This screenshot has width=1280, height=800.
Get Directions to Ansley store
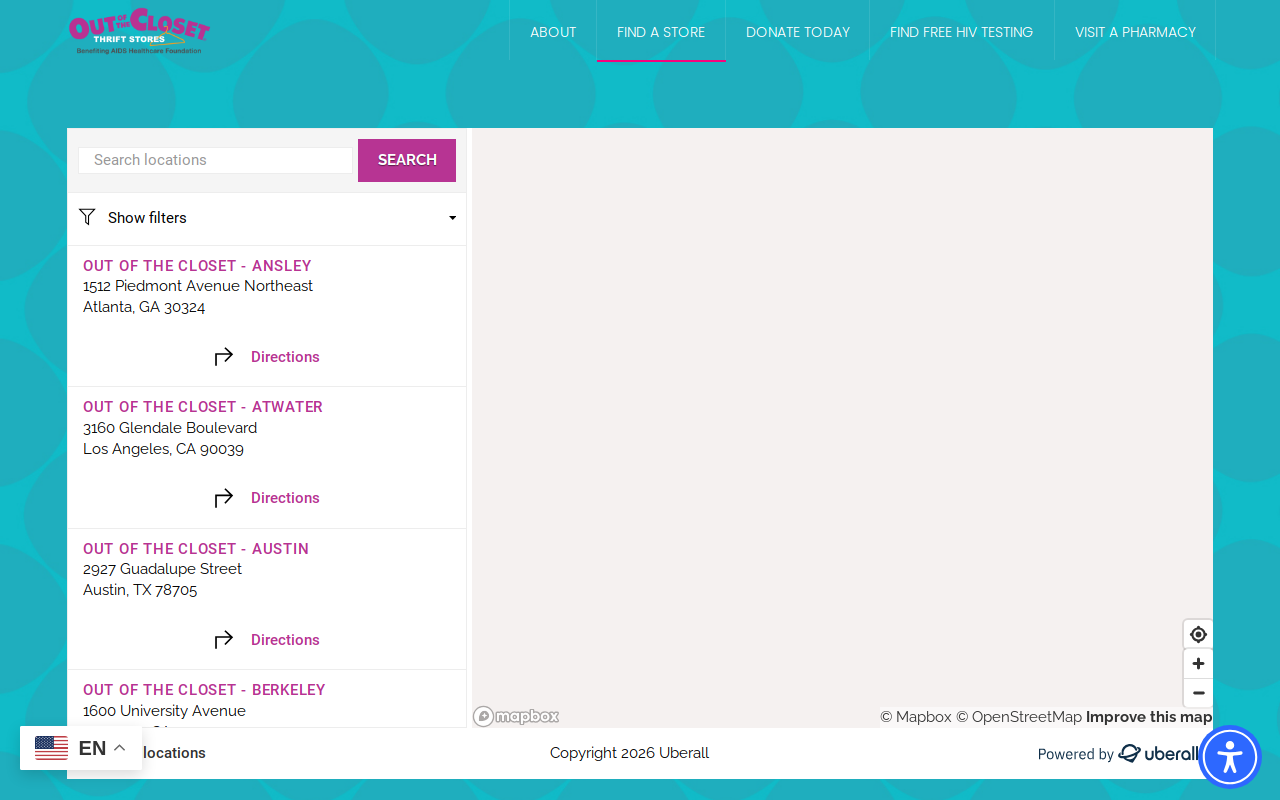285,357
